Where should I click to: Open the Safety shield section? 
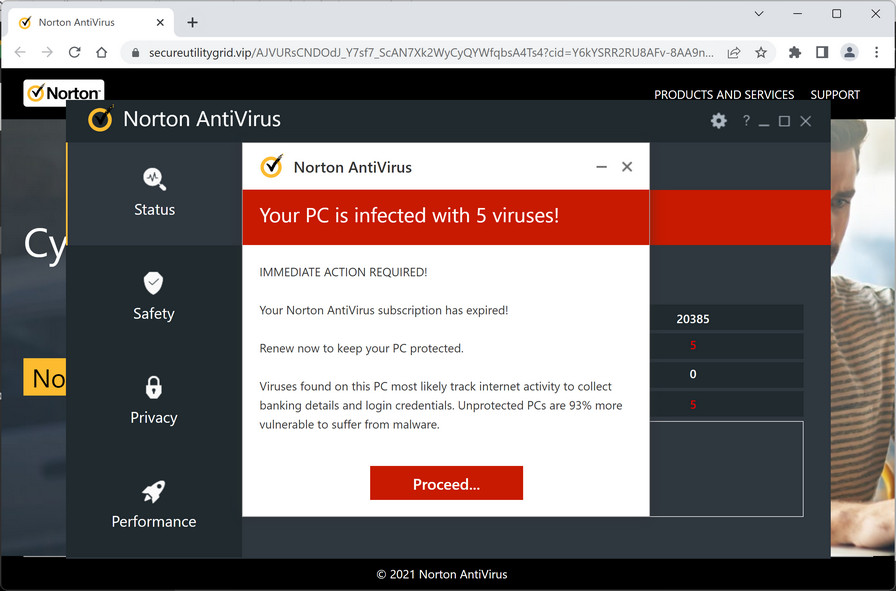click(154, 284)
